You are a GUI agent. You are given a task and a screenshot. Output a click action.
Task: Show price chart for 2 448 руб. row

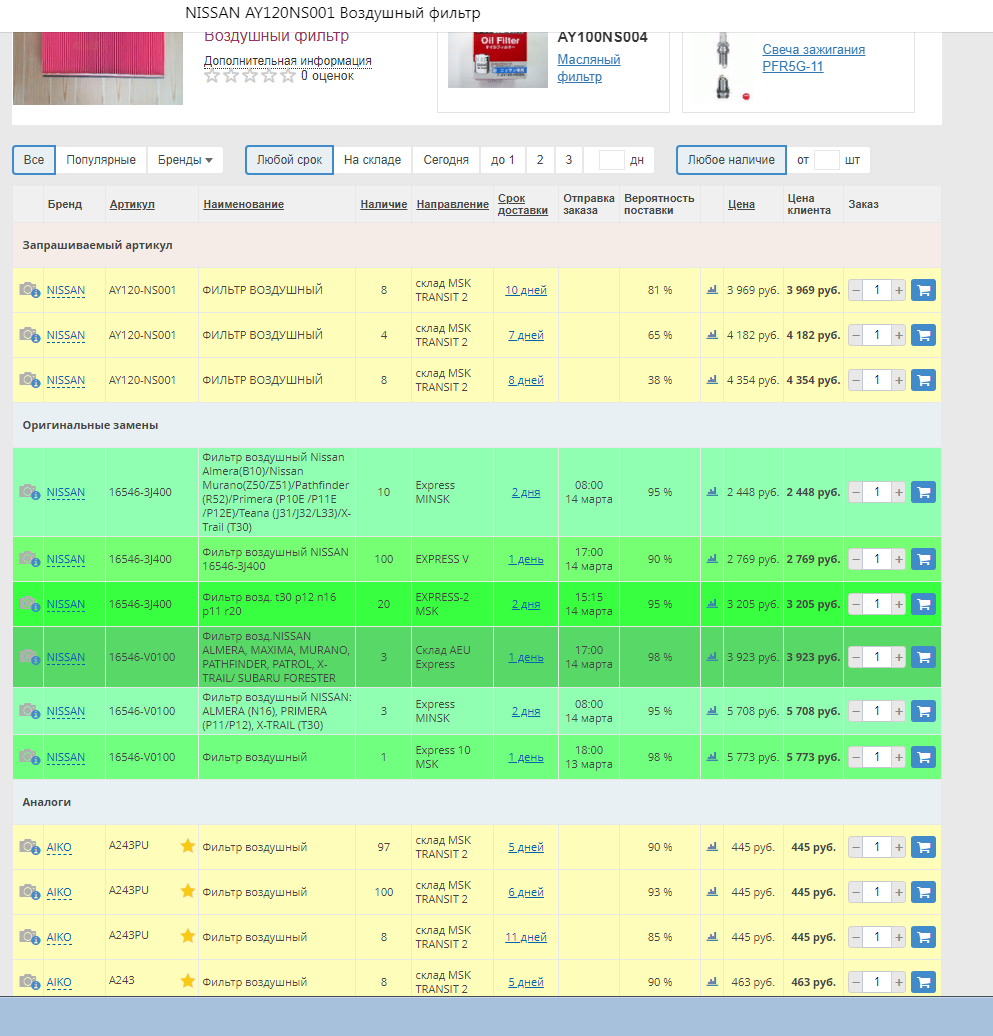pyautogui.click(x=712, y=492)
